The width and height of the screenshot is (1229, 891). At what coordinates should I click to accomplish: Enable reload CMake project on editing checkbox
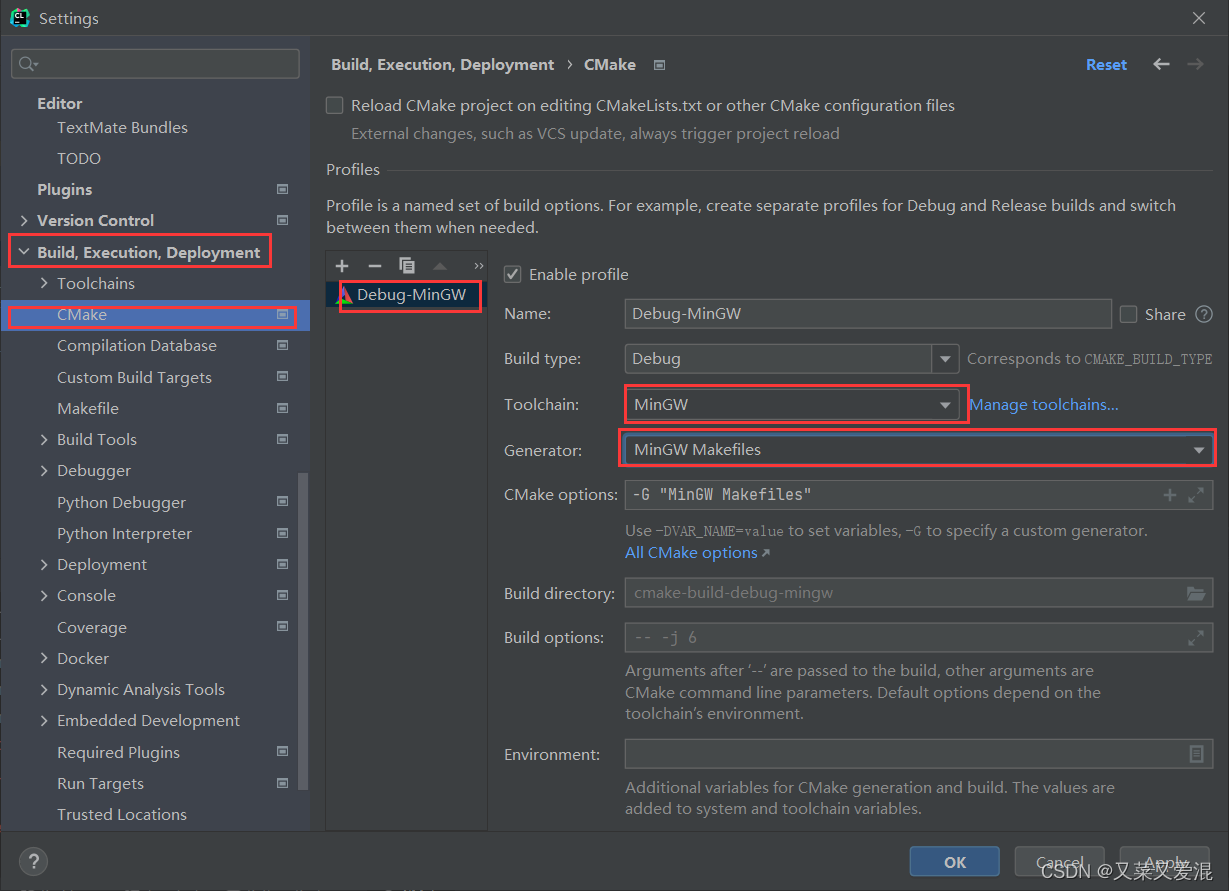click(335, 105)
